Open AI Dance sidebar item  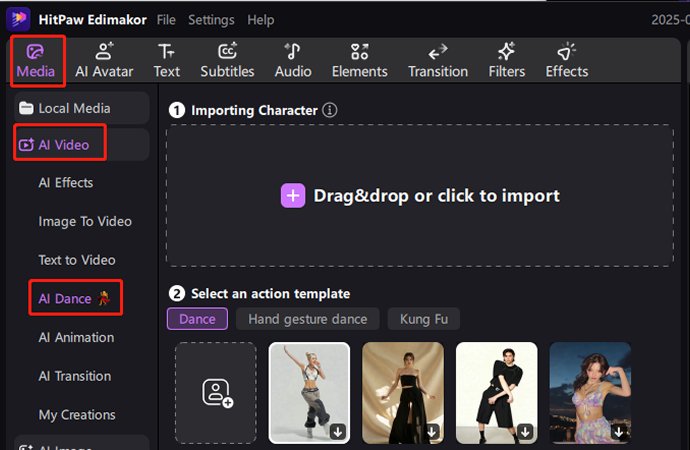[74, 299]
